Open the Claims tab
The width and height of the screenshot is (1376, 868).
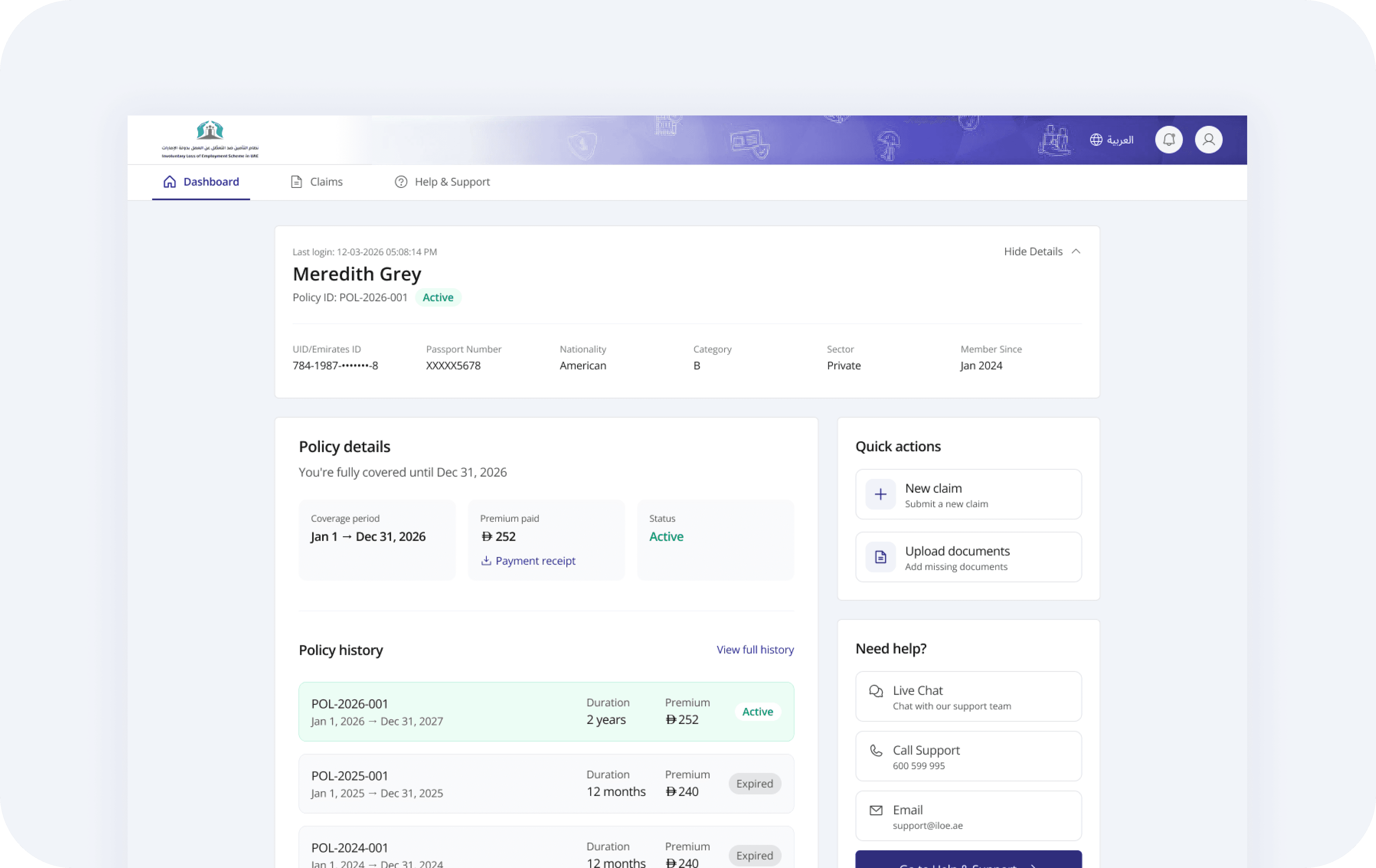coord(317,182)
